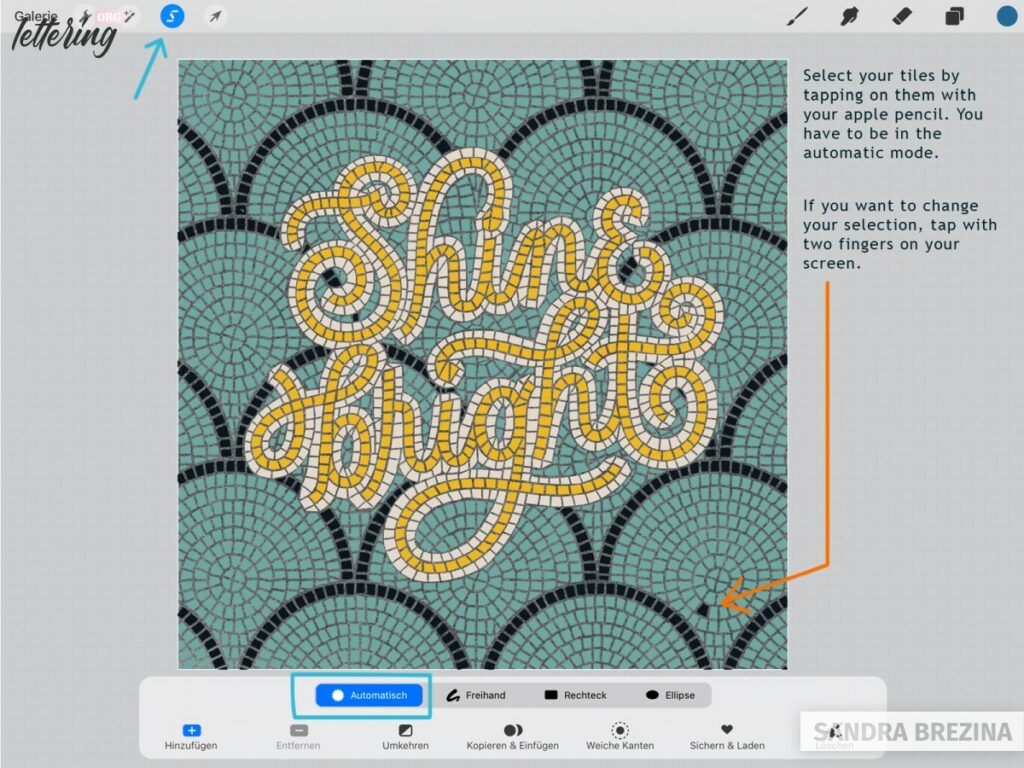1024x768 pixels.
Task: Open the Actions wrench menu
Action: tap(86, 16)
